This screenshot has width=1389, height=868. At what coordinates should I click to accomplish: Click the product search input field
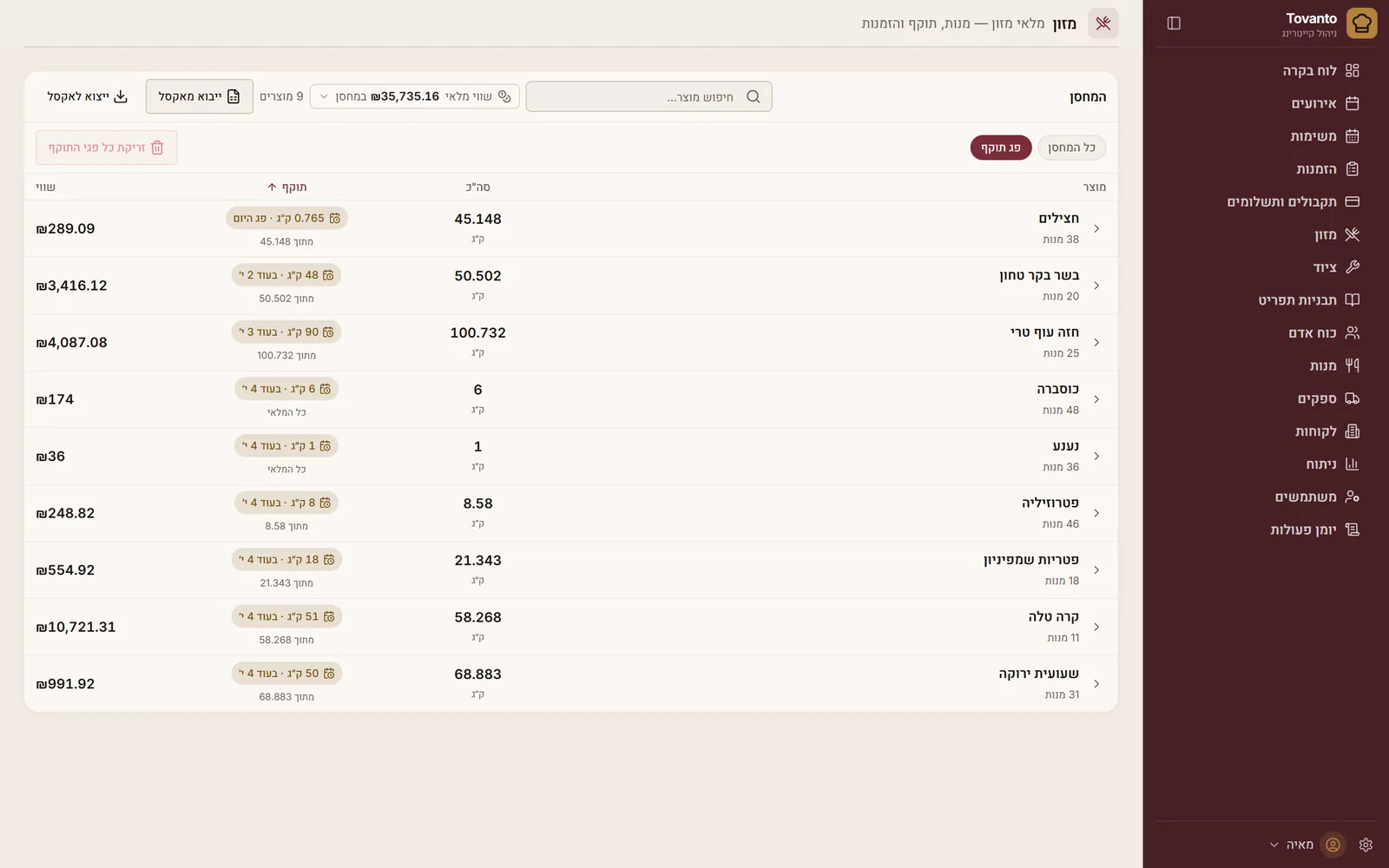point(649,96)
